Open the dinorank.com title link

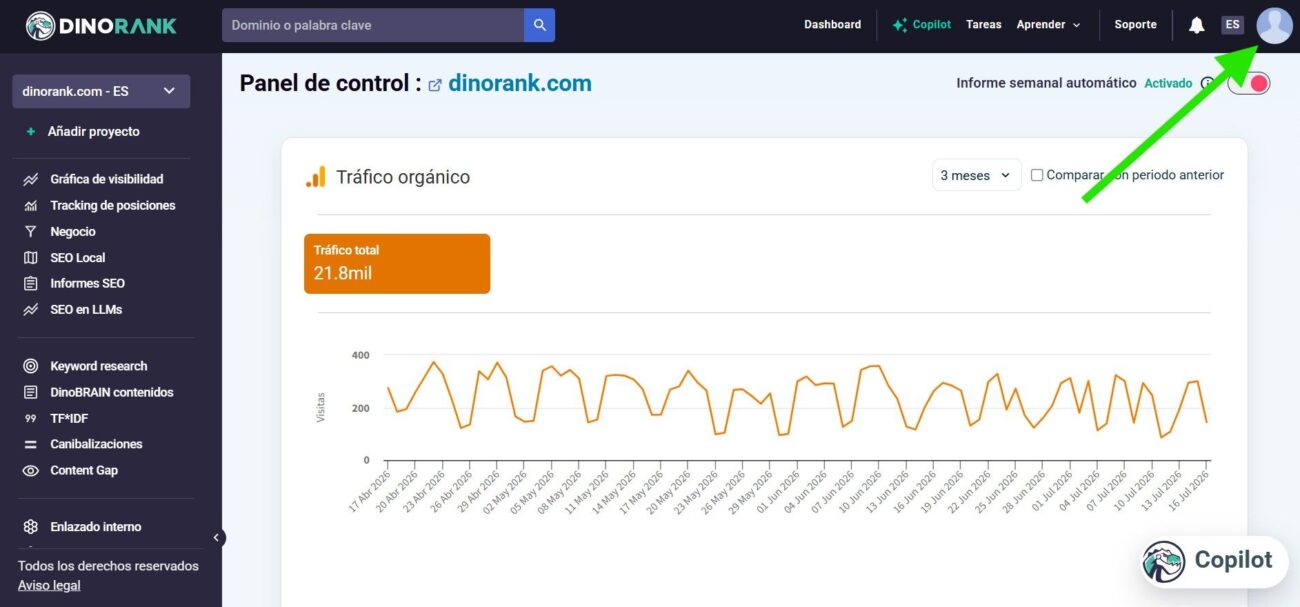pos(520,83)
